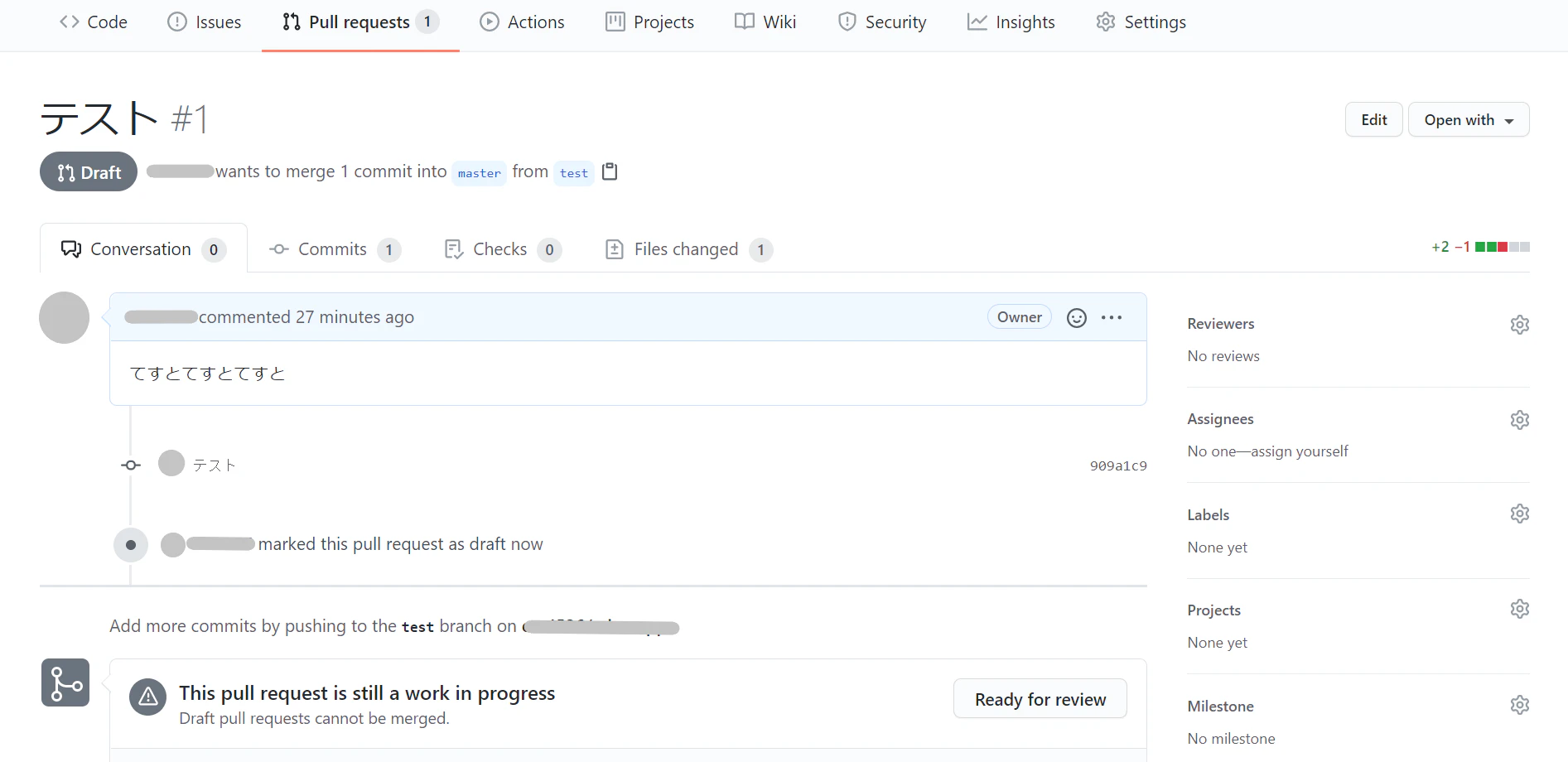Viewport: 1568px width, 762px height.
Task: Click the pull request title テスト
Action: pos(99,118)
